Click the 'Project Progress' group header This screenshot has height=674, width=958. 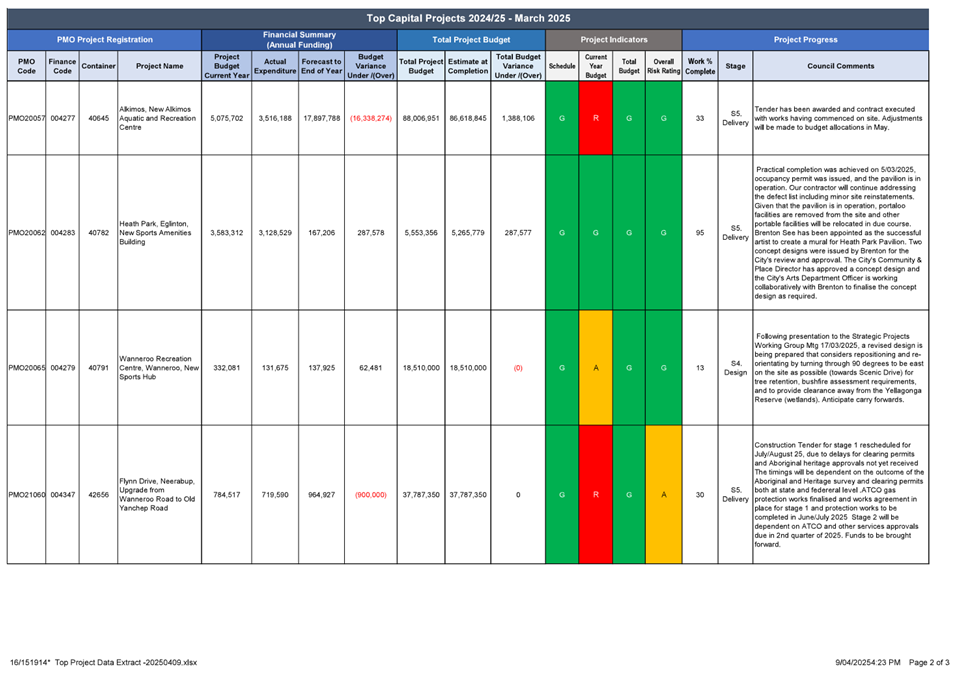(805, 40)
